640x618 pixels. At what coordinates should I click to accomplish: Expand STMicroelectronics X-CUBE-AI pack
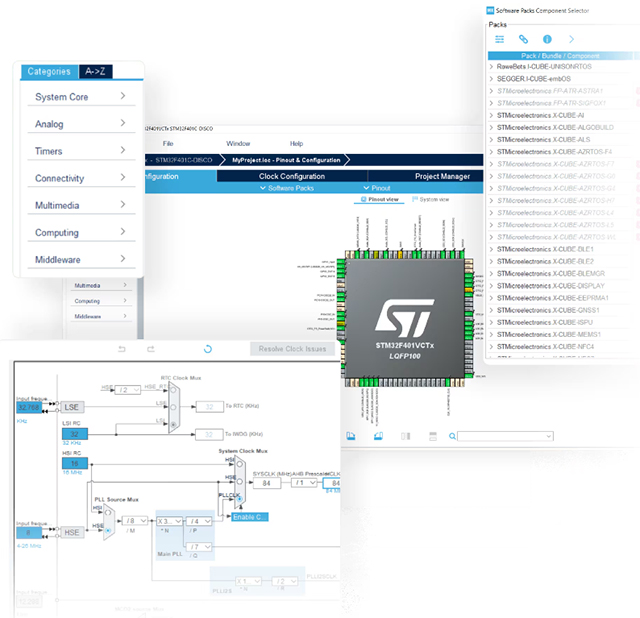point(491,115)
